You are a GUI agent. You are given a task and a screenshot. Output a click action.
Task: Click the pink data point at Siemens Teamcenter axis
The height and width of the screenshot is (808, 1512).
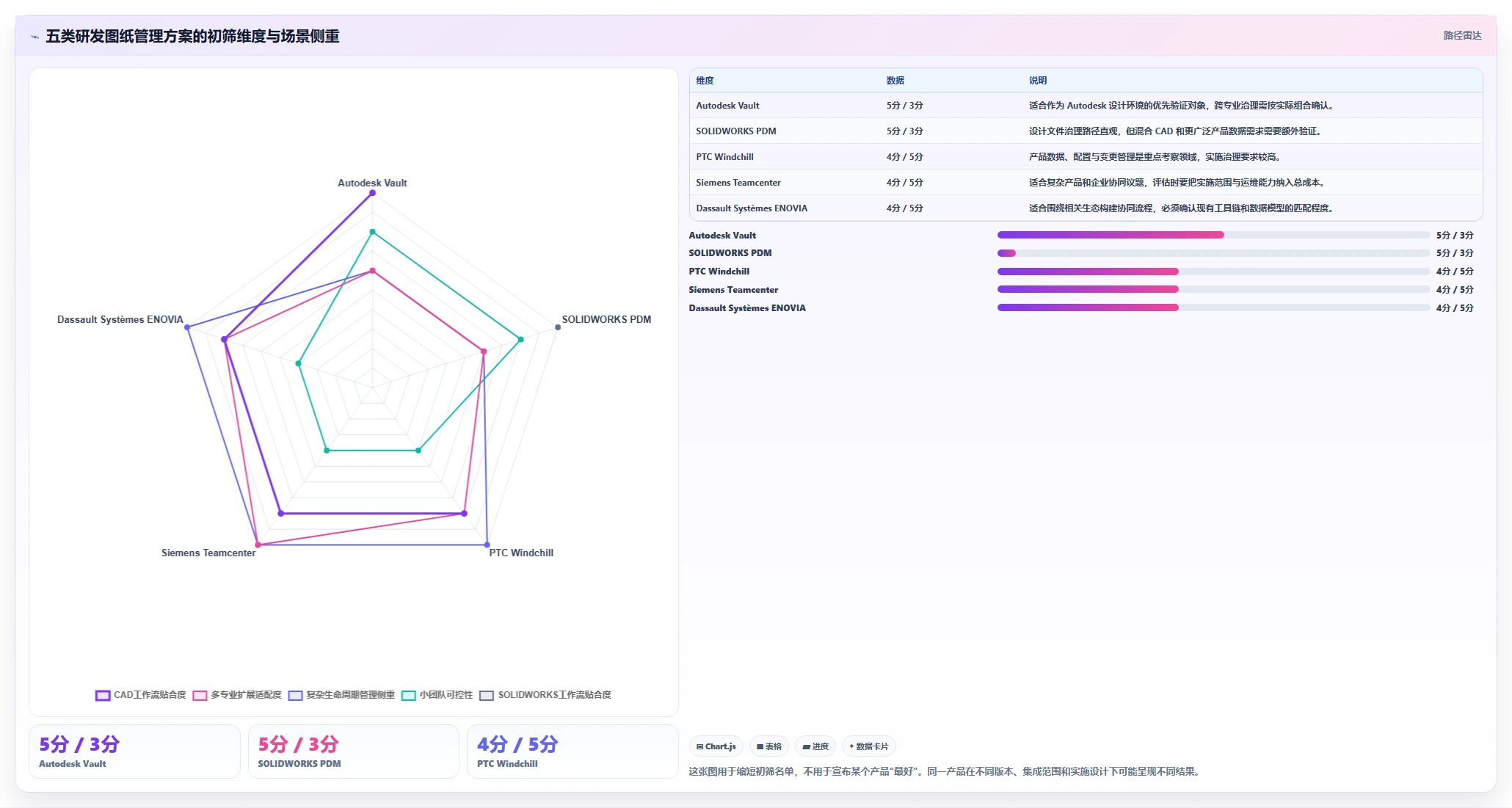258,545
